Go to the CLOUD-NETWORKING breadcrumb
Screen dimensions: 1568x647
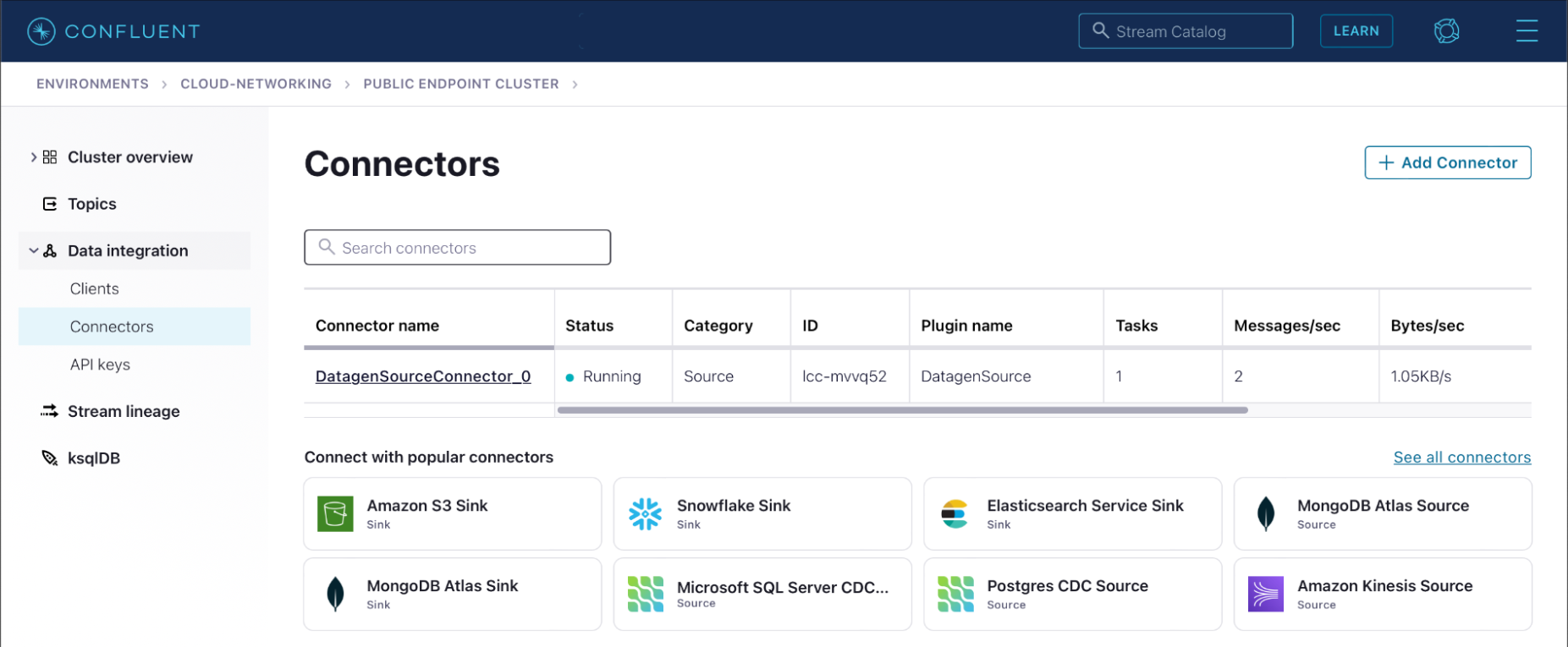(256, 84)
